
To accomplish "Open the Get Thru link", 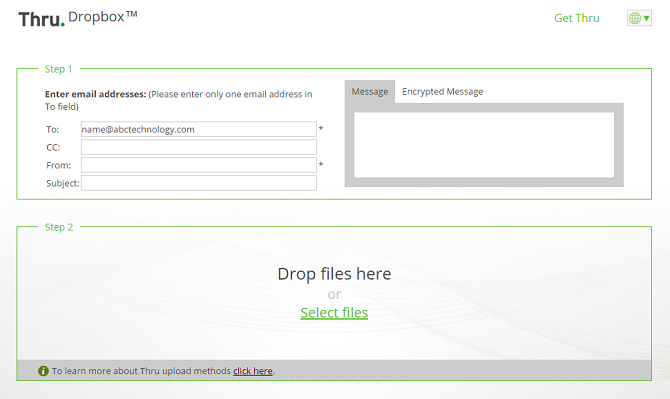I will tap(576, 18).
